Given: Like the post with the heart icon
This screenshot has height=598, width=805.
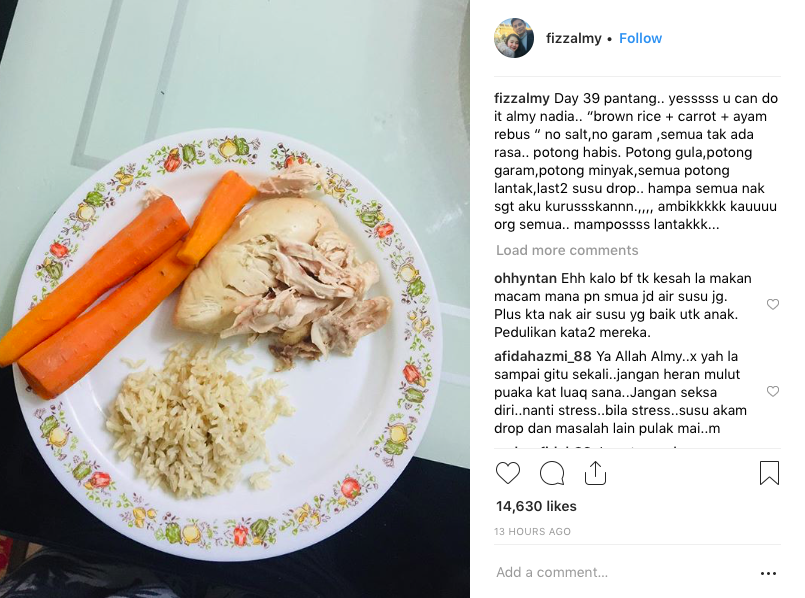Looking at the screenshot, I should [x=508, y=473].
